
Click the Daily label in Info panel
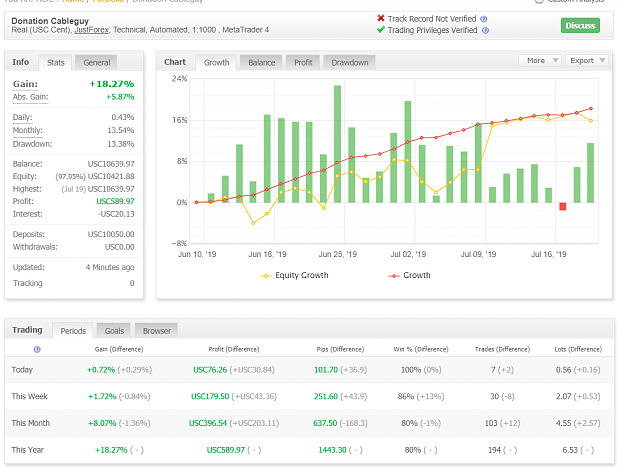pos(22,118)
